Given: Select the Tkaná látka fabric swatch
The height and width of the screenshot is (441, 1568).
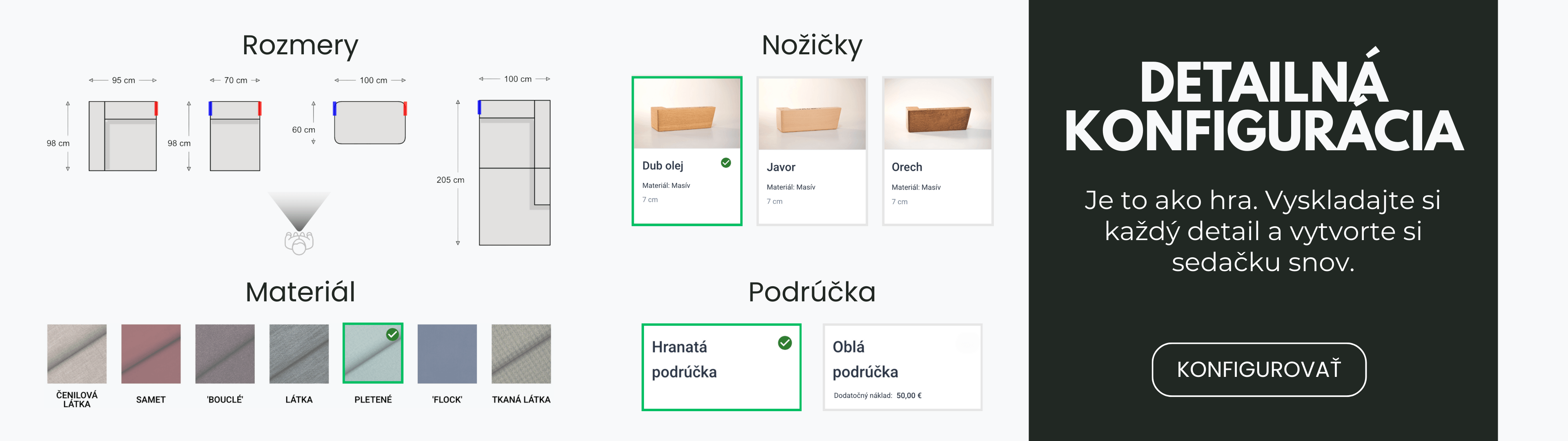Looking at the screenshot, I should tap(521, 354).
